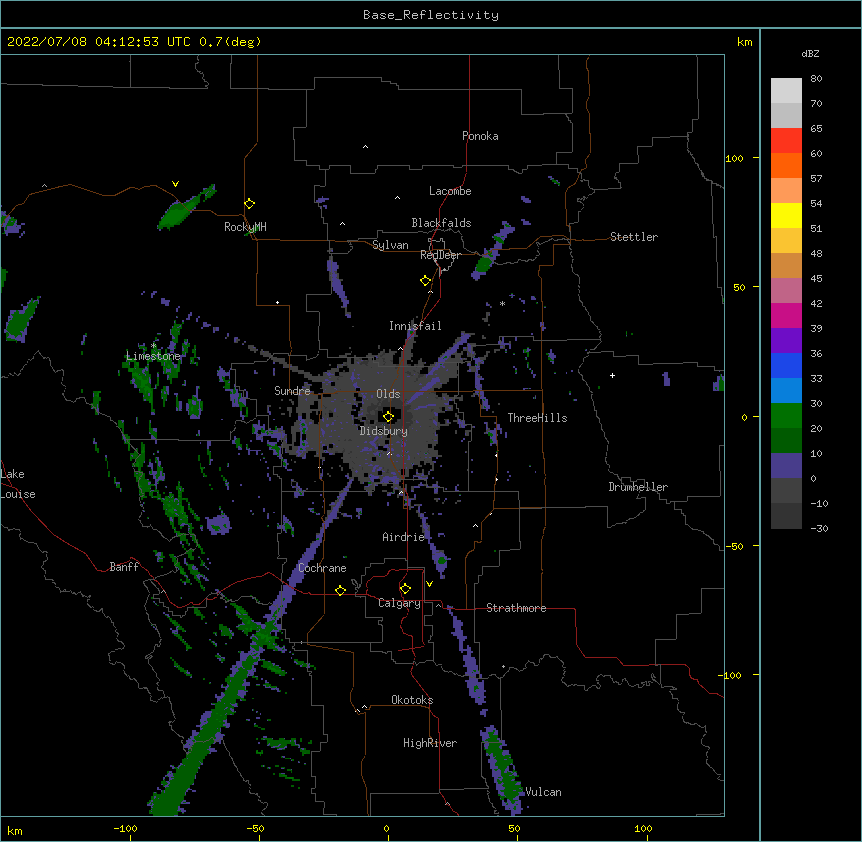Viewport: 862px width, 842px height.
Task: Click the light gray 80 dBZ legend swatch
Action: tap(786, 91)
